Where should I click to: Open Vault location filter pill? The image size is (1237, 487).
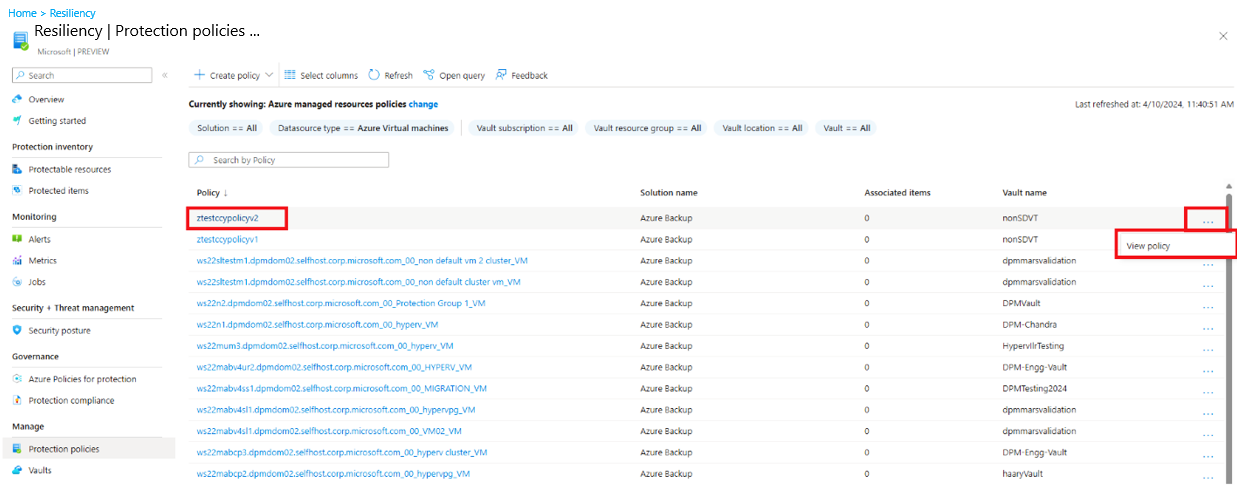pyautogui.click(x=762, y=128)
